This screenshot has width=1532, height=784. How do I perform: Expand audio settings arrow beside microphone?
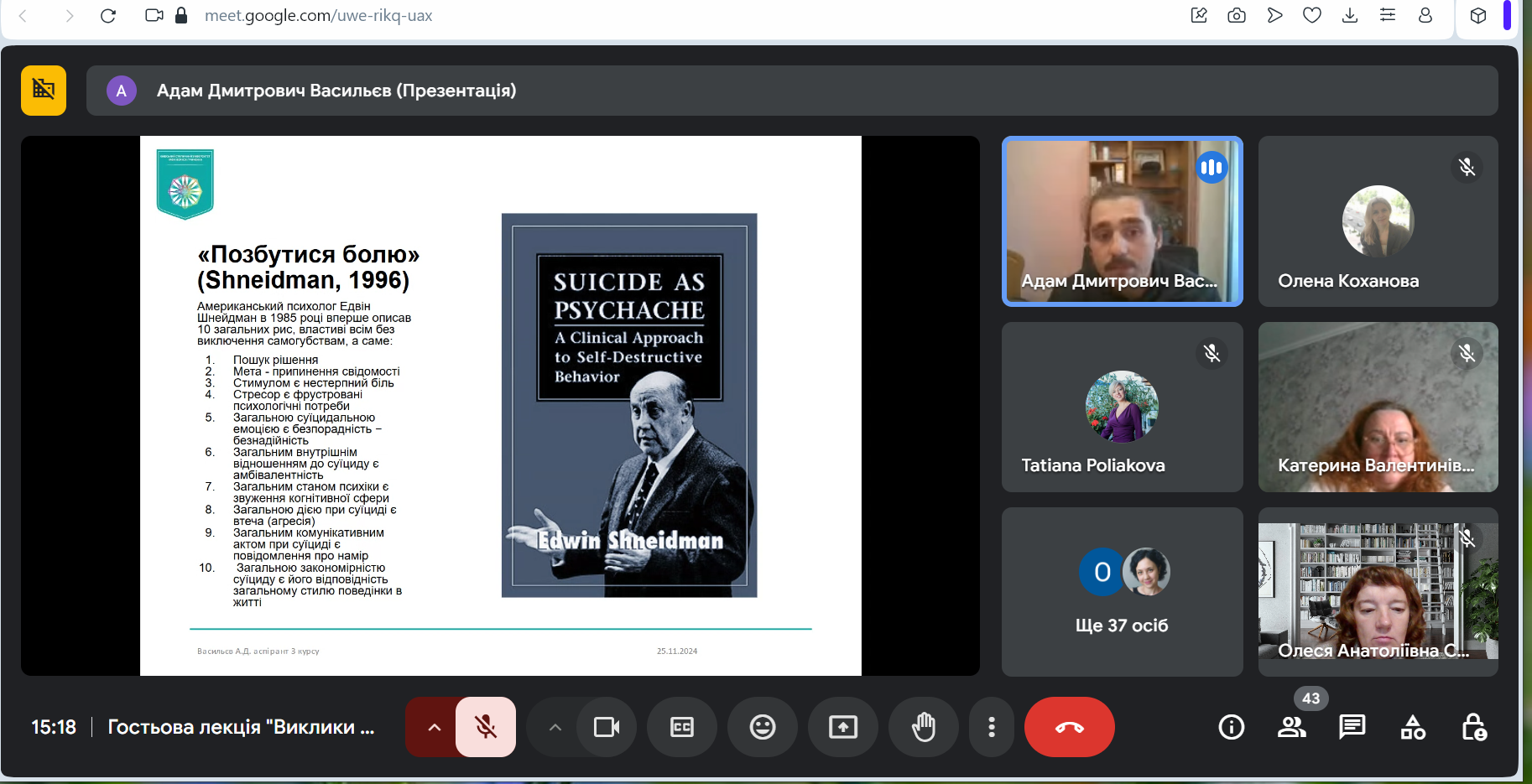pyautogui.click(x=434, y=727)
